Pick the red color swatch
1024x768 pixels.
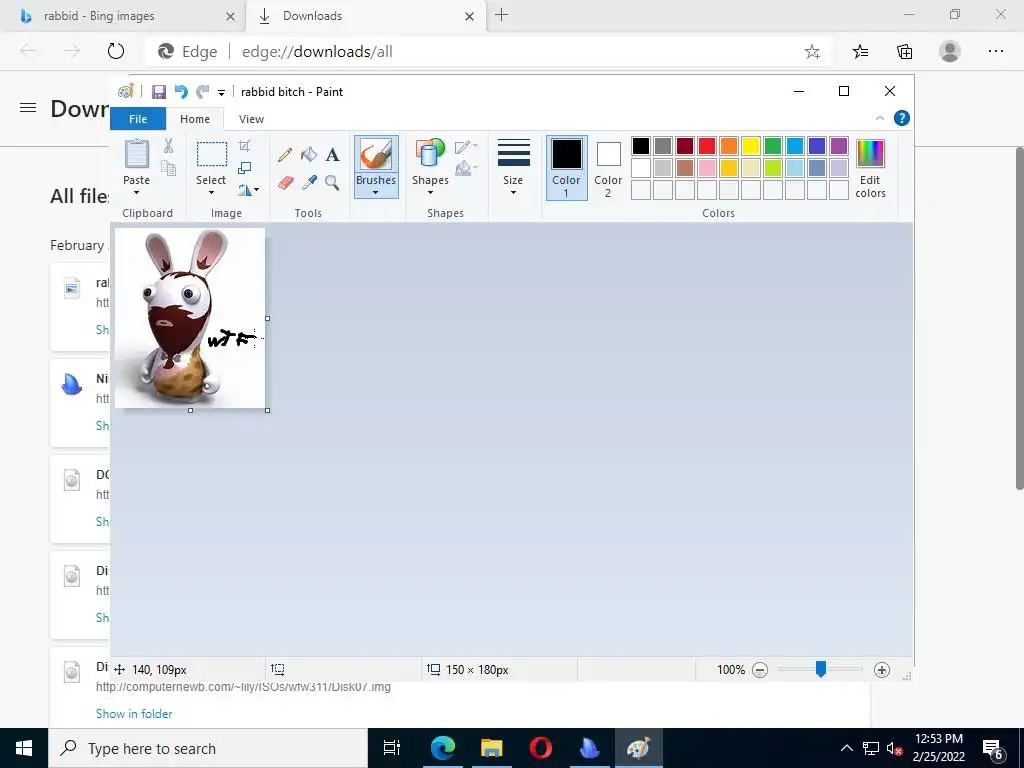pyautogui.click(x=707, y=146)
